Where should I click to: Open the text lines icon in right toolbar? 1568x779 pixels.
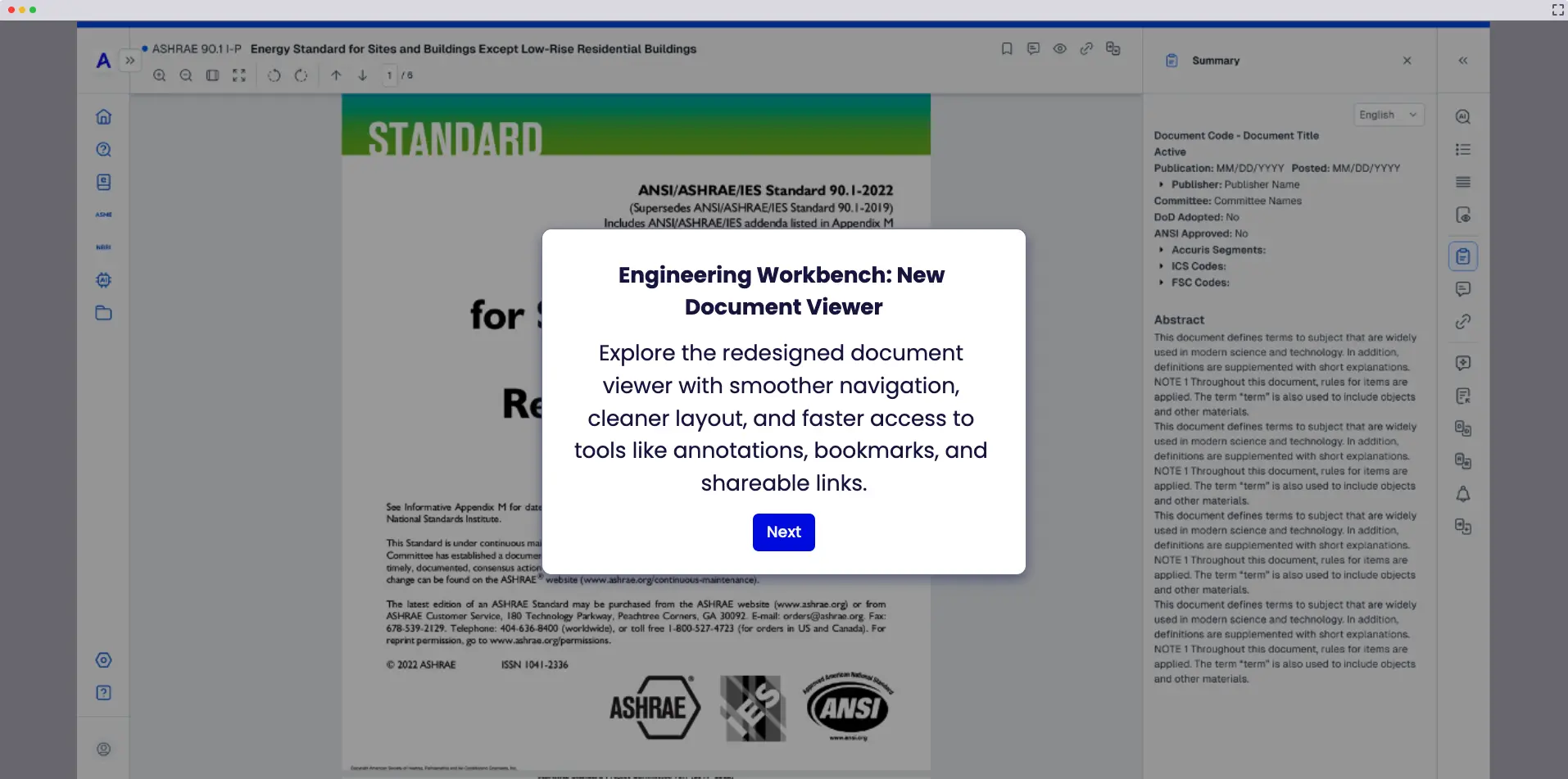(x=1463, y=182)
